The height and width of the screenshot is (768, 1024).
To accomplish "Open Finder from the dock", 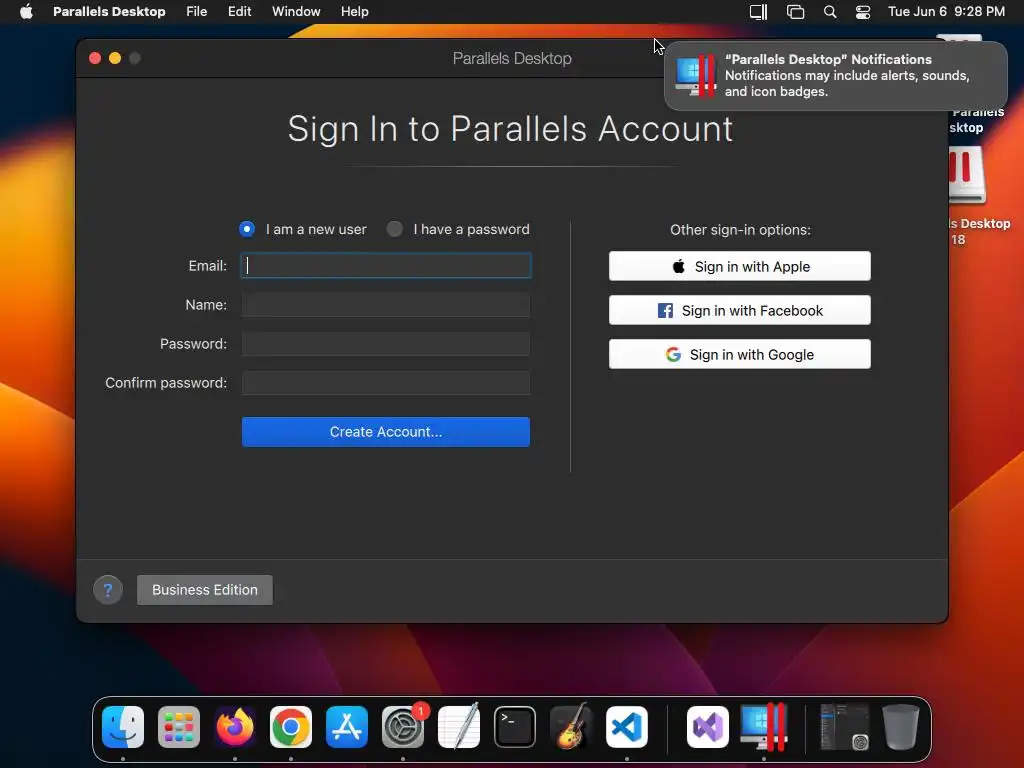I will [x=123, y=727].
